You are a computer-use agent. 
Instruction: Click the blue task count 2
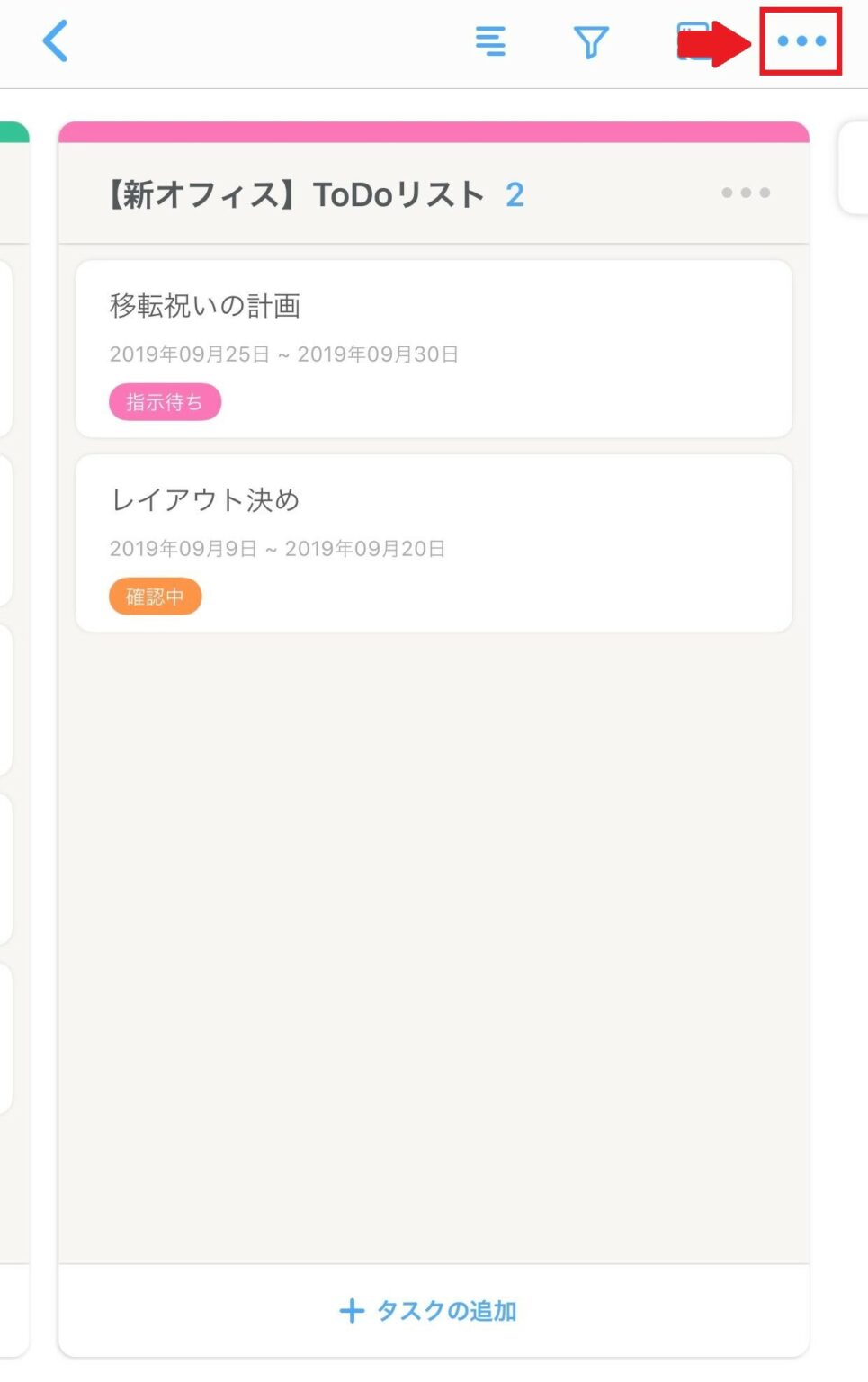pyautogui.click(x=515, y=194)
